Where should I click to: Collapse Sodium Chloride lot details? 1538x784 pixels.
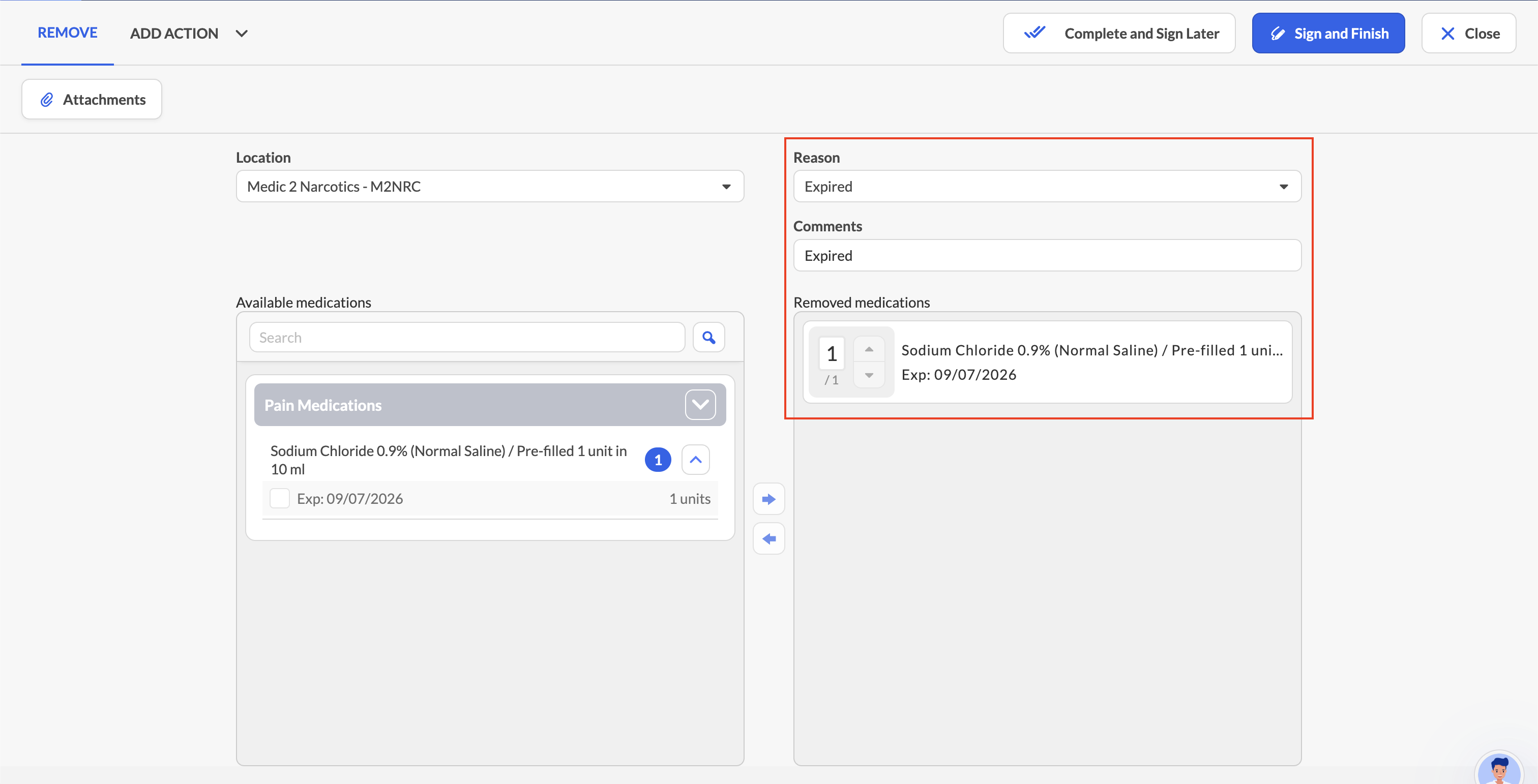click(x=696, y=460)
